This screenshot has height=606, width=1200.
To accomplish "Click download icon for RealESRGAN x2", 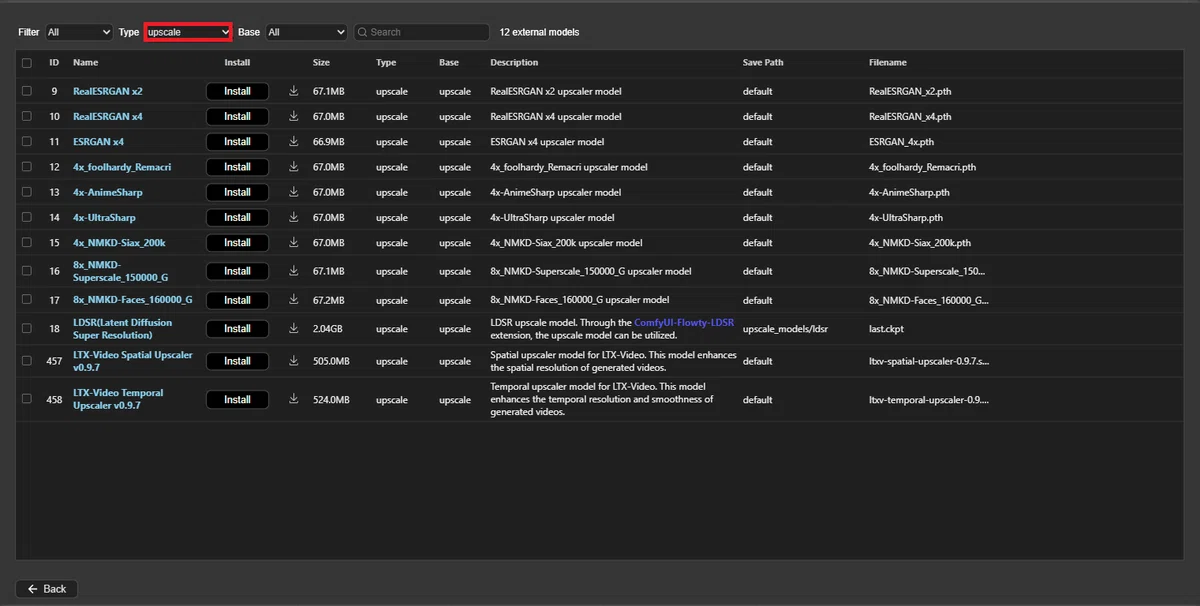I will (x=294, y=91).
